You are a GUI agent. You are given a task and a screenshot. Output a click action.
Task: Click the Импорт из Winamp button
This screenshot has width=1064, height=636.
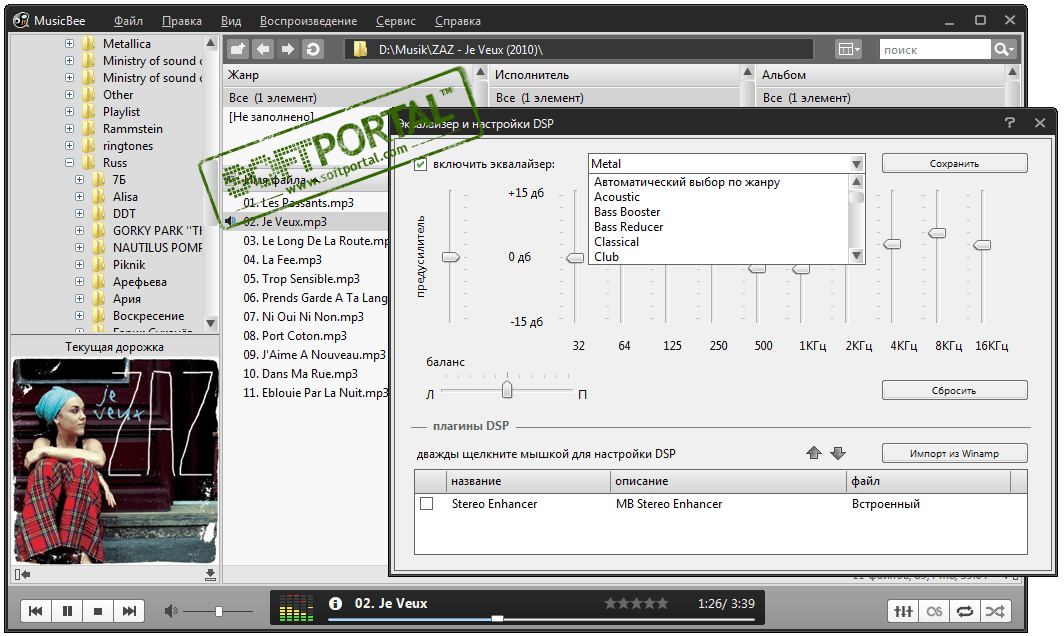954,453
